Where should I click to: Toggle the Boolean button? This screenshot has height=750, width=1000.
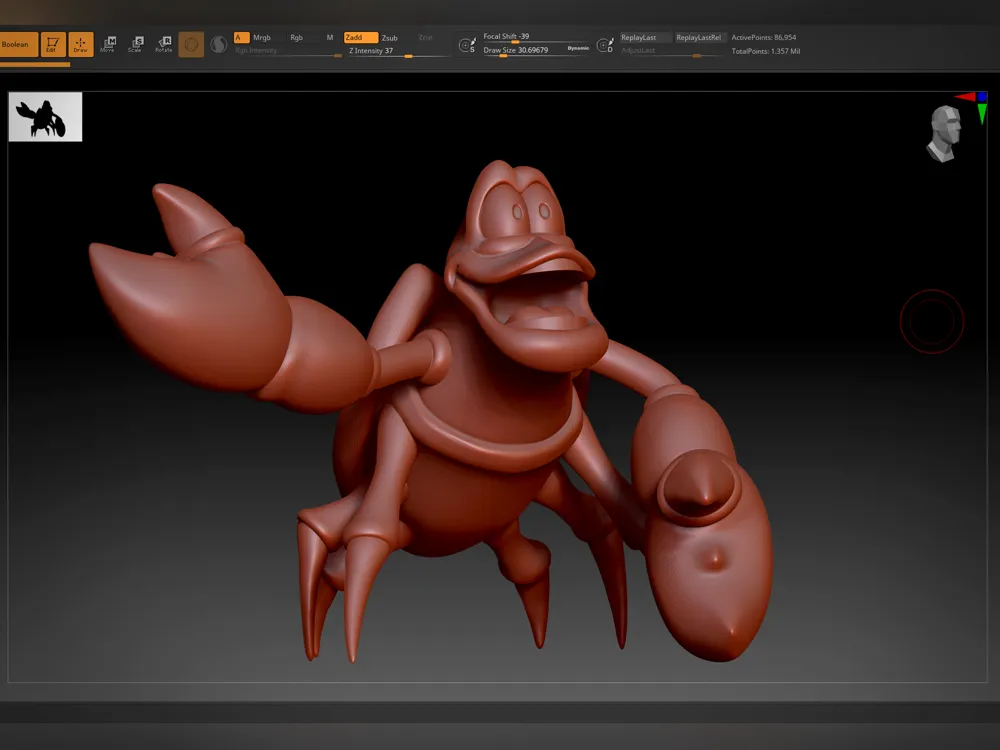18,45
